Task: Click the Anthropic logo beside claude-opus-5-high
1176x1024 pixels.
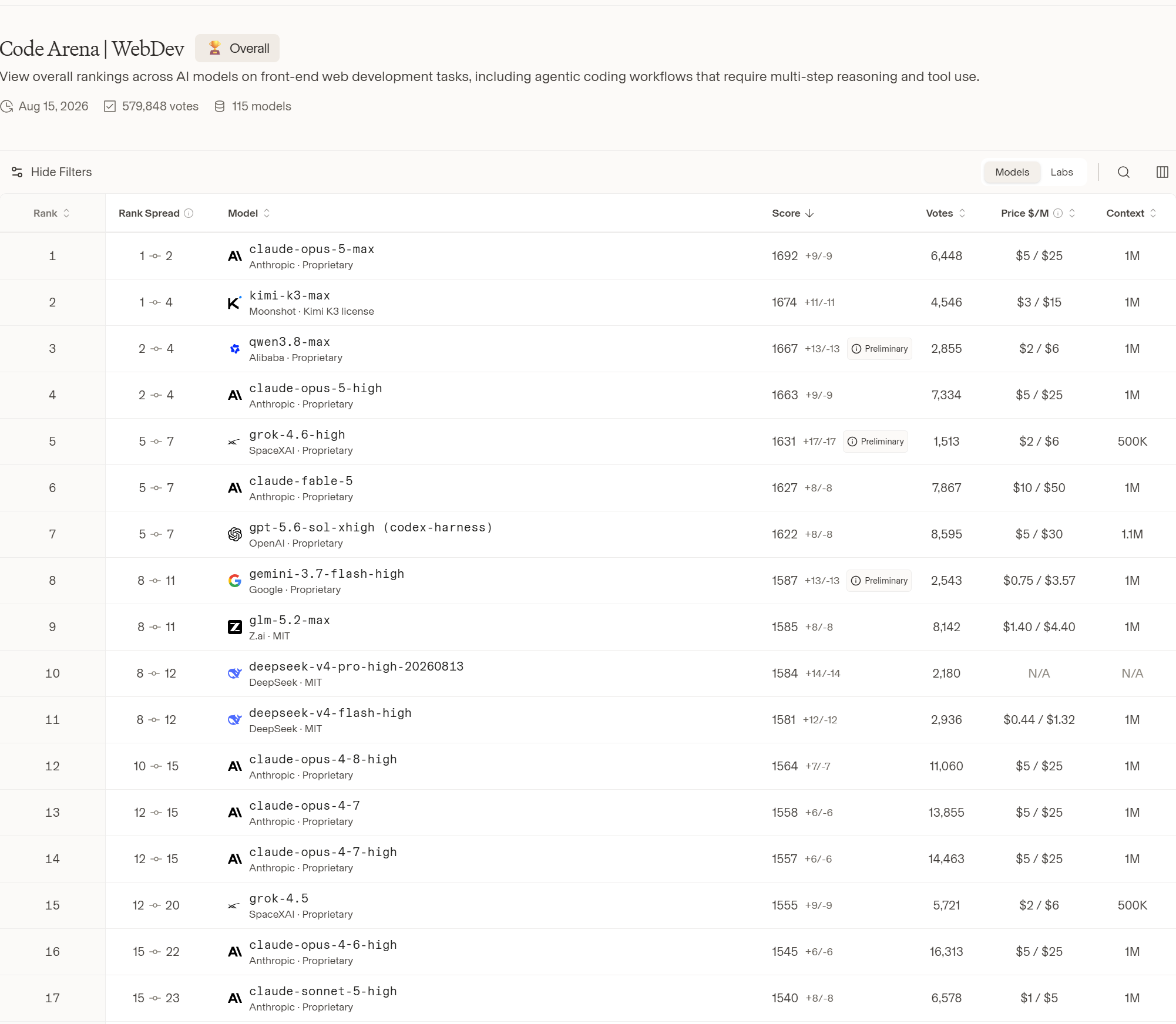Action: pos(234,395)
